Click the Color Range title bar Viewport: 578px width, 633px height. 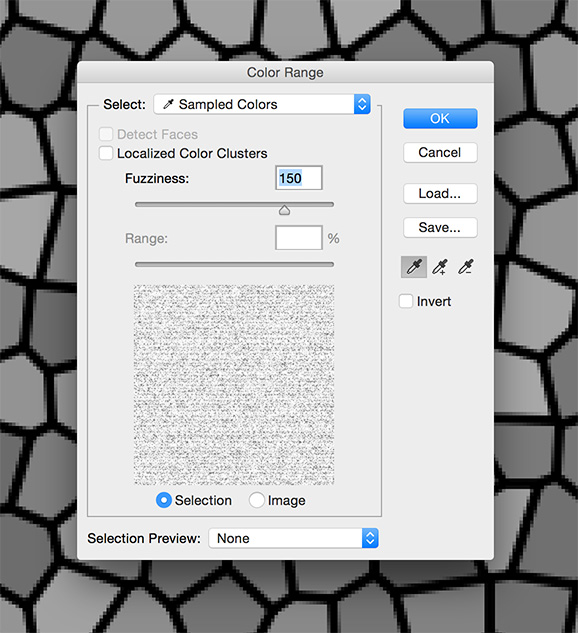tap(285, 72)
